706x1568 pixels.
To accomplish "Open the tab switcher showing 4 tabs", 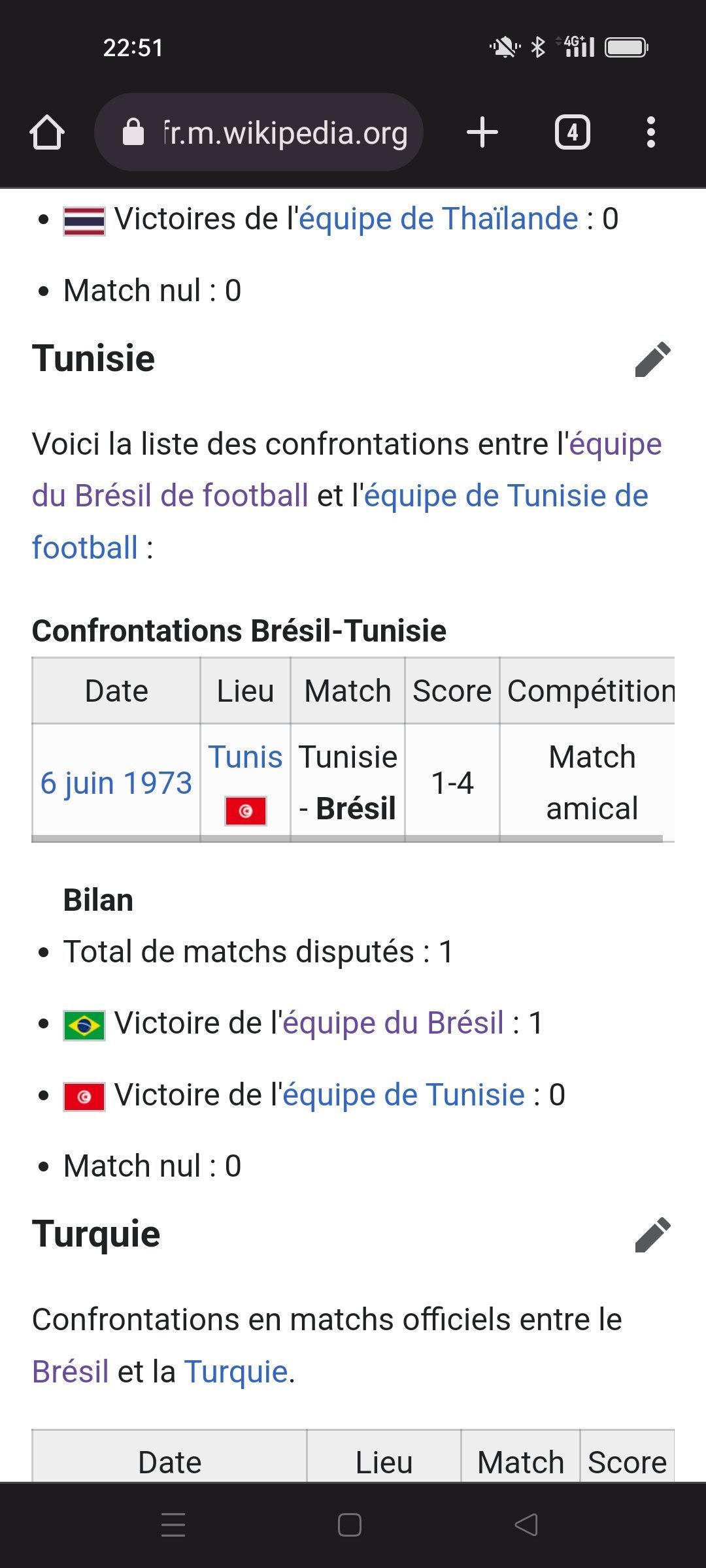I will (572, 133).
